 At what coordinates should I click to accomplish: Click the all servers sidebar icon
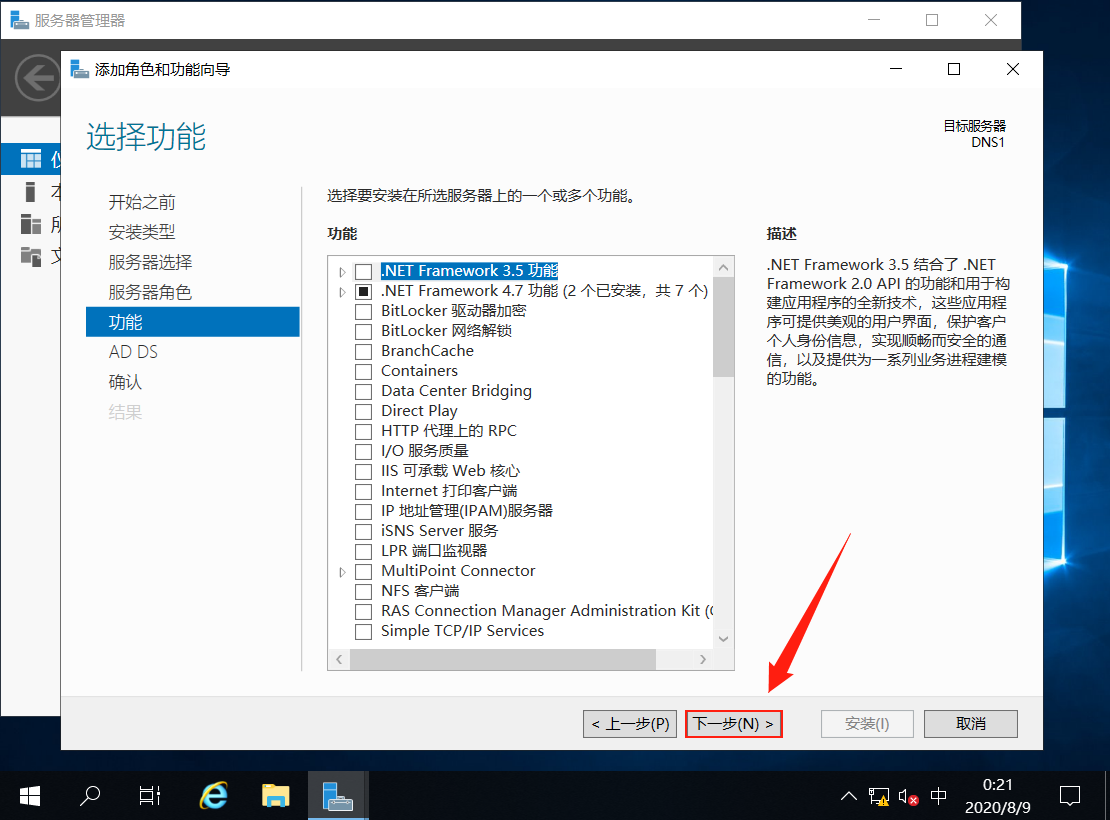tap(30, 224)
